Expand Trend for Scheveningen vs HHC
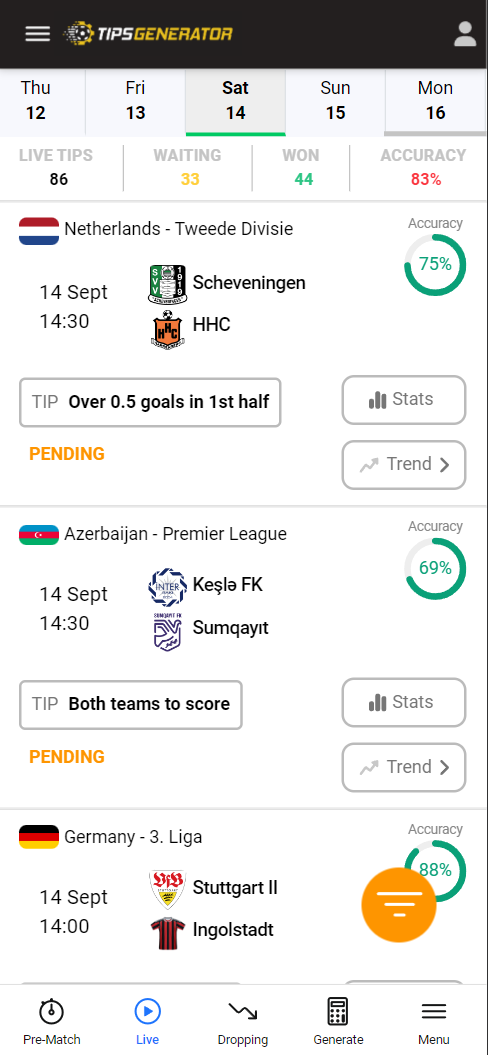Viewport: 488px width, 1055px height. click(404, 465)
